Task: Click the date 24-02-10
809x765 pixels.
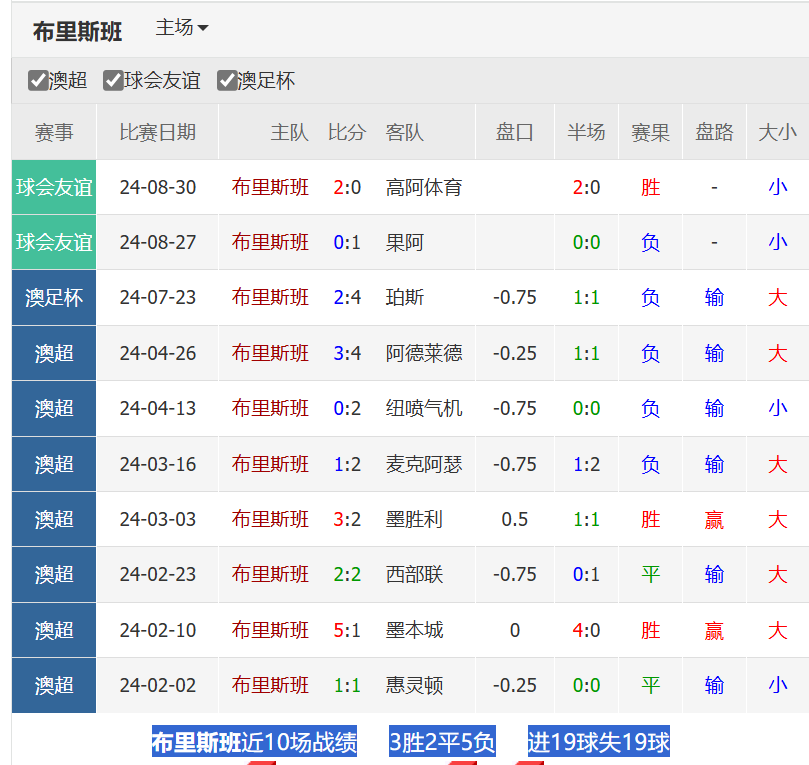Action: (157, 630)
